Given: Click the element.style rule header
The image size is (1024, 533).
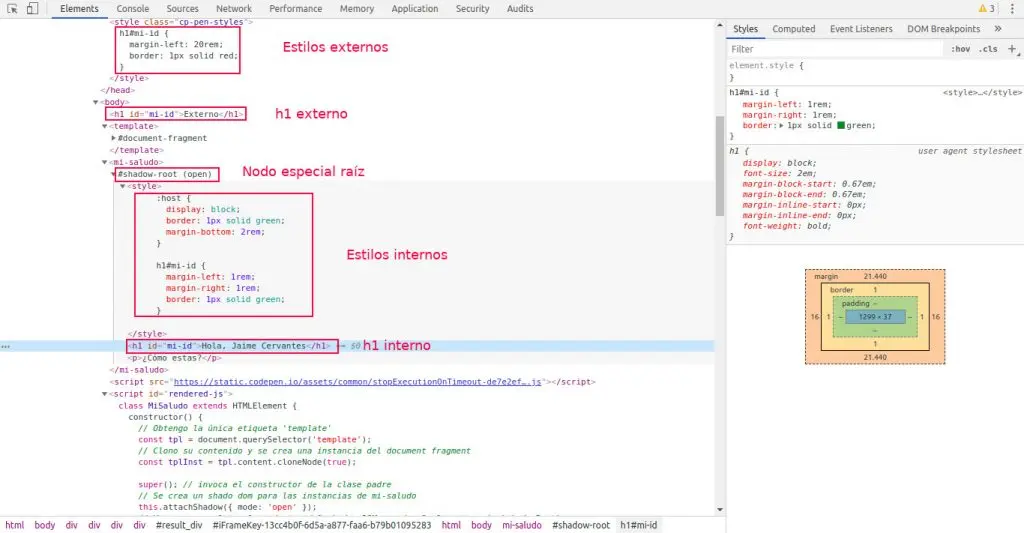Looking at the screenshot, I should click(x=766, y=66).
